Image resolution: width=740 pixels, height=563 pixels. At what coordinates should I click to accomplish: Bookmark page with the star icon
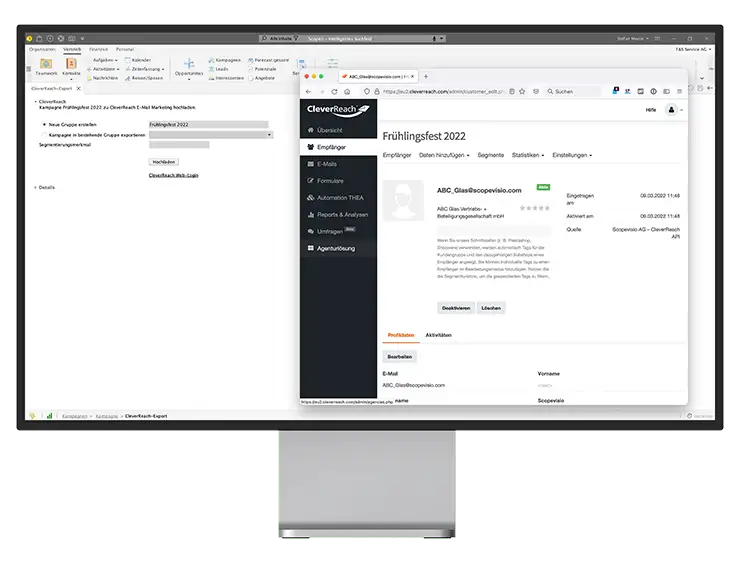[523, 91]
